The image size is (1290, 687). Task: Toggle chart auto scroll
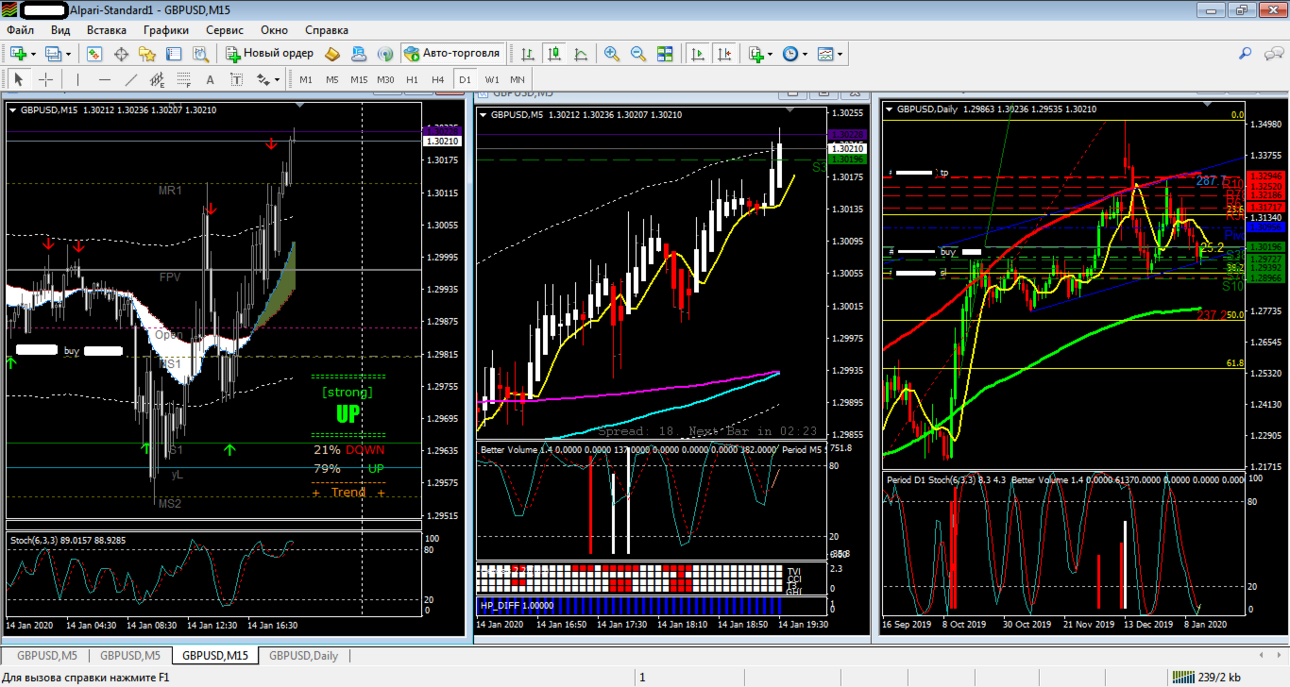pyautogui.click(x=698, y=54)
